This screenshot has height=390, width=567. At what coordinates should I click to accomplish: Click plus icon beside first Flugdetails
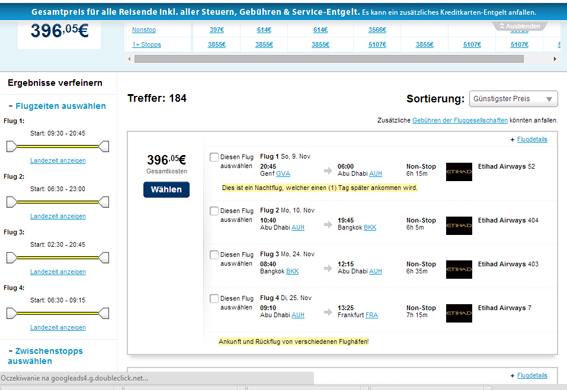(512, 140)
